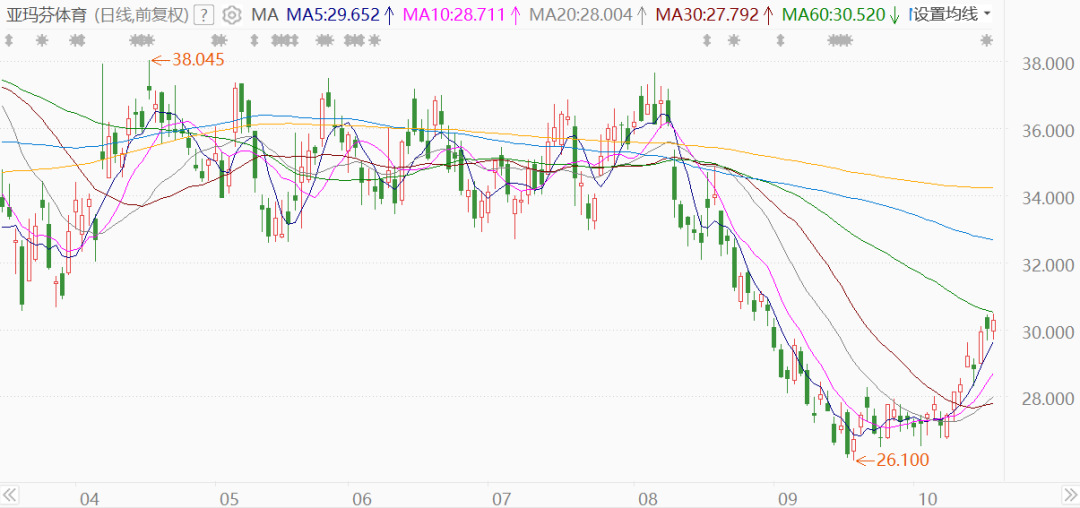This screenshot has height=508, width=1080.
Task: Click the 32.000 price axis label
Action: [1050, 265]
